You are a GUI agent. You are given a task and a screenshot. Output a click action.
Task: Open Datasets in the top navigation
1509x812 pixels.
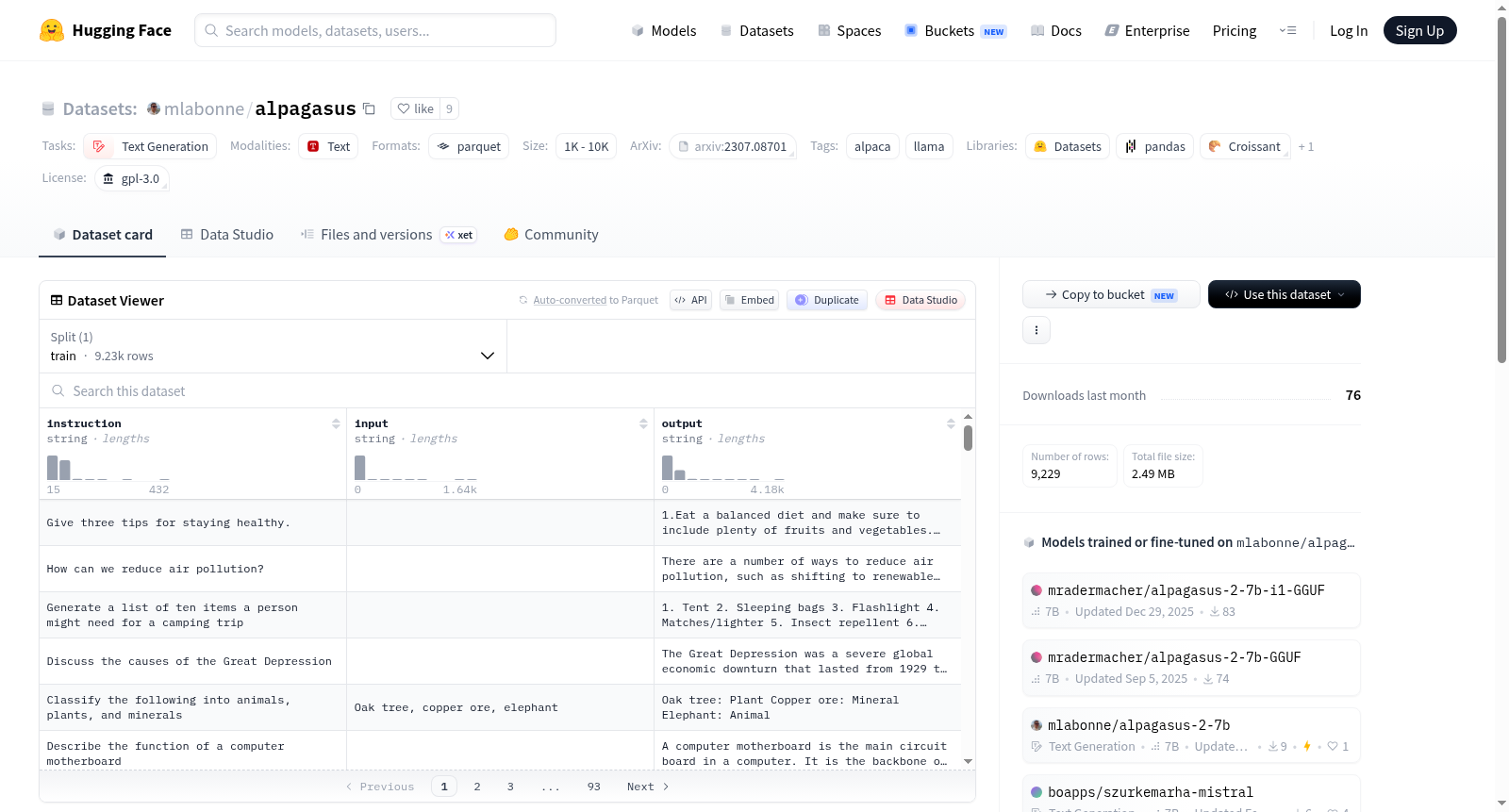756,30
